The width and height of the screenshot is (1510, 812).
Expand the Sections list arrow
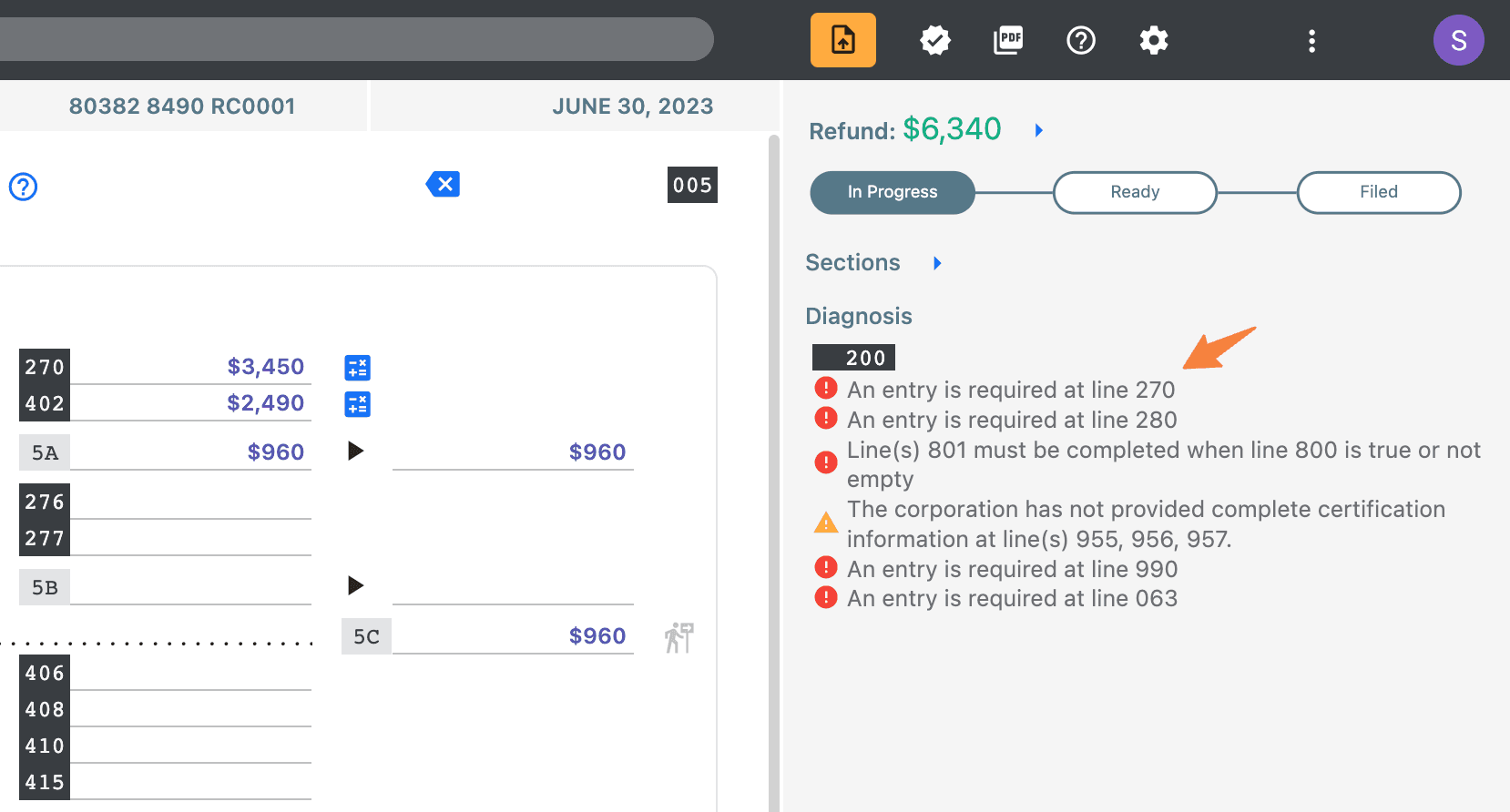937,263
